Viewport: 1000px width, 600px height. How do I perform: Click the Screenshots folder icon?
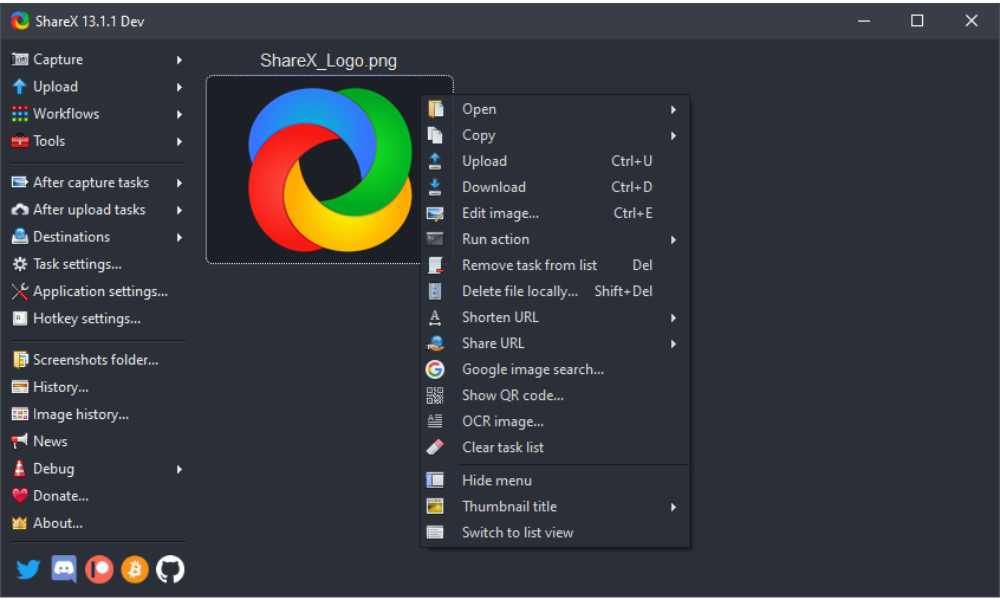20,360
